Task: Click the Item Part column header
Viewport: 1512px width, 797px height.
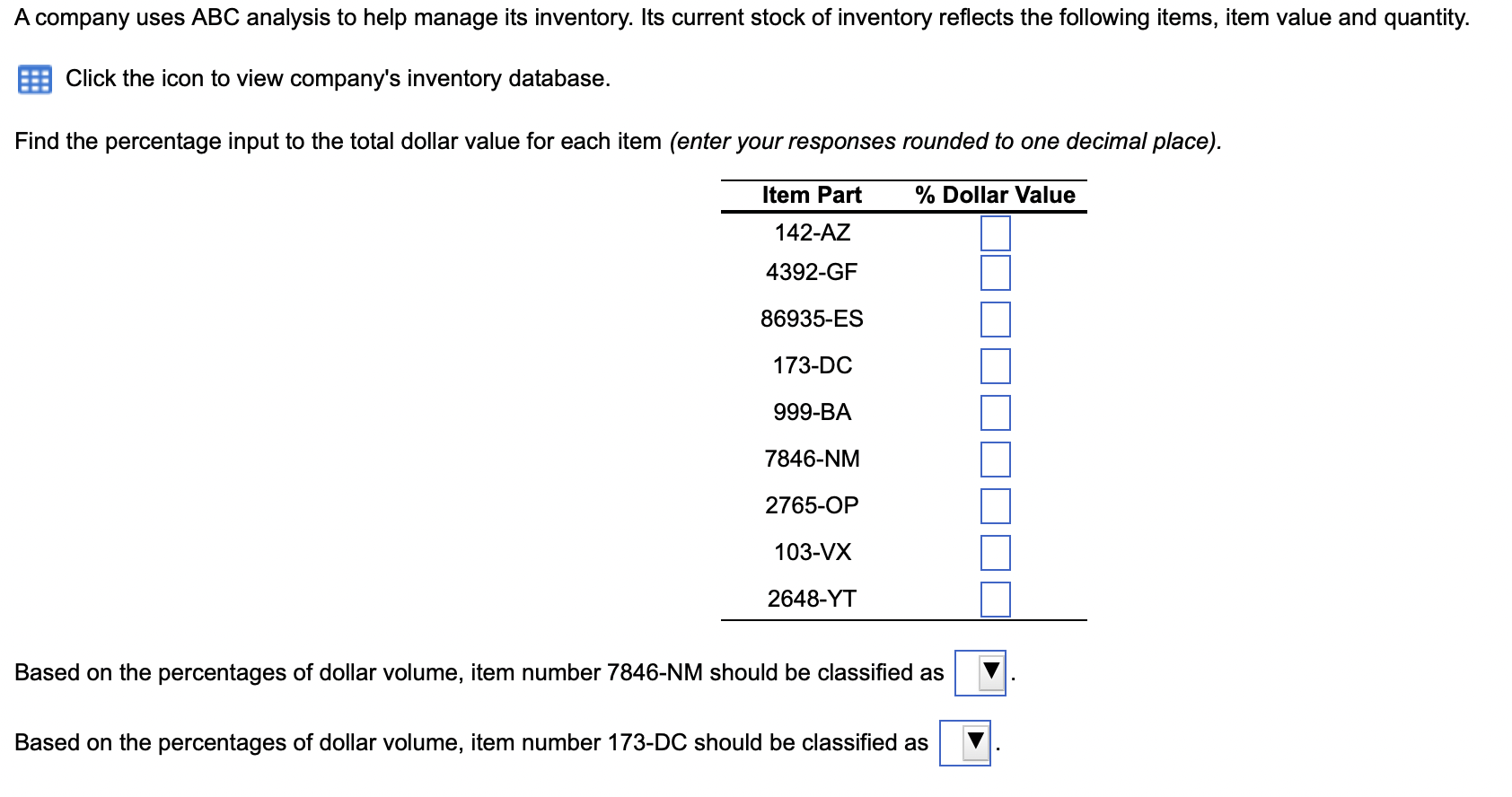Action: coord(810,194)
